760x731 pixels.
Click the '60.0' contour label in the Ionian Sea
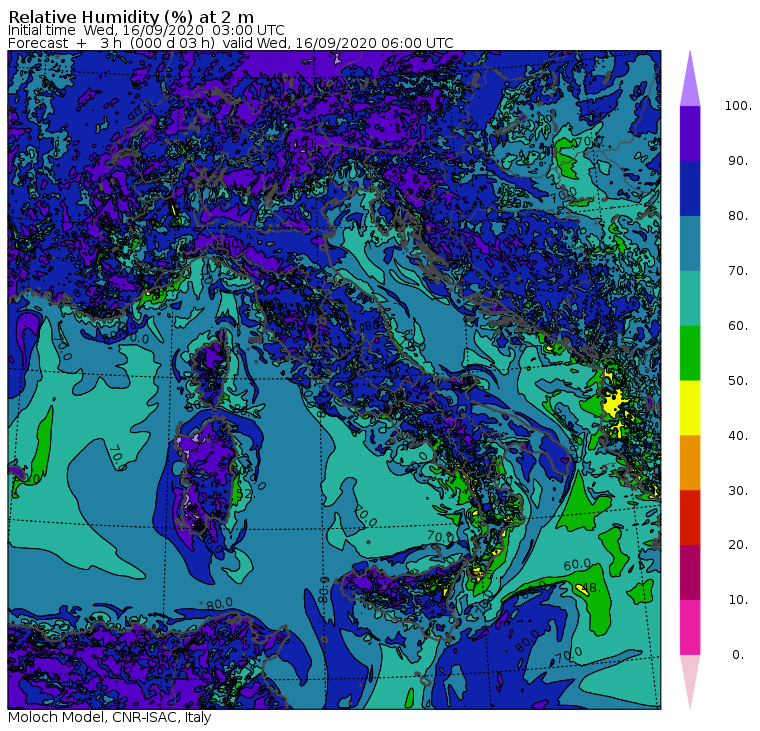pos(577,565)
